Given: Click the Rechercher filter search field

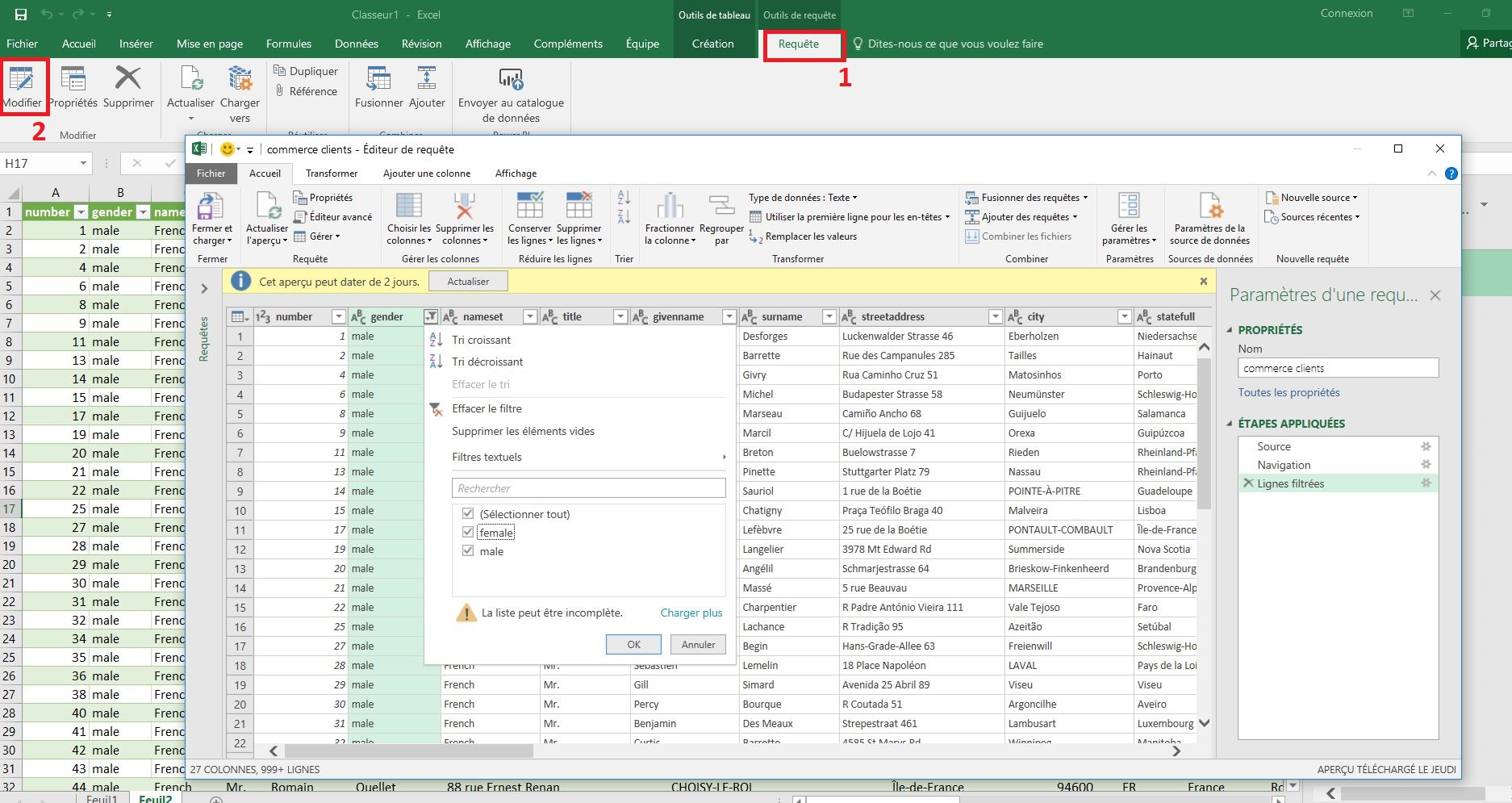Looking at the screenshot, I should tap(589, 488).
